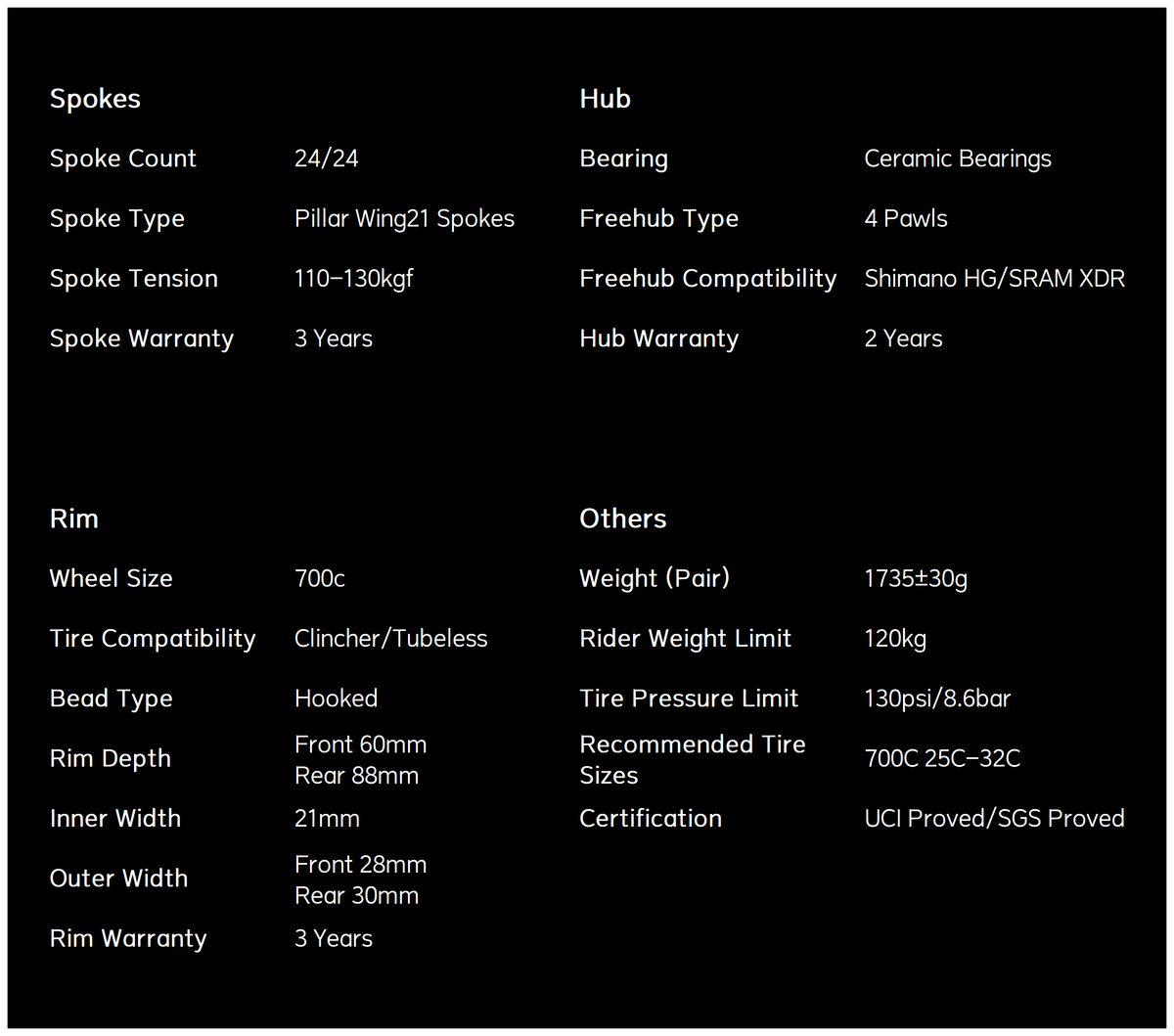Click the 'Spoke Type' label
1174x1036 pixels.
click(x=117, y=219)
